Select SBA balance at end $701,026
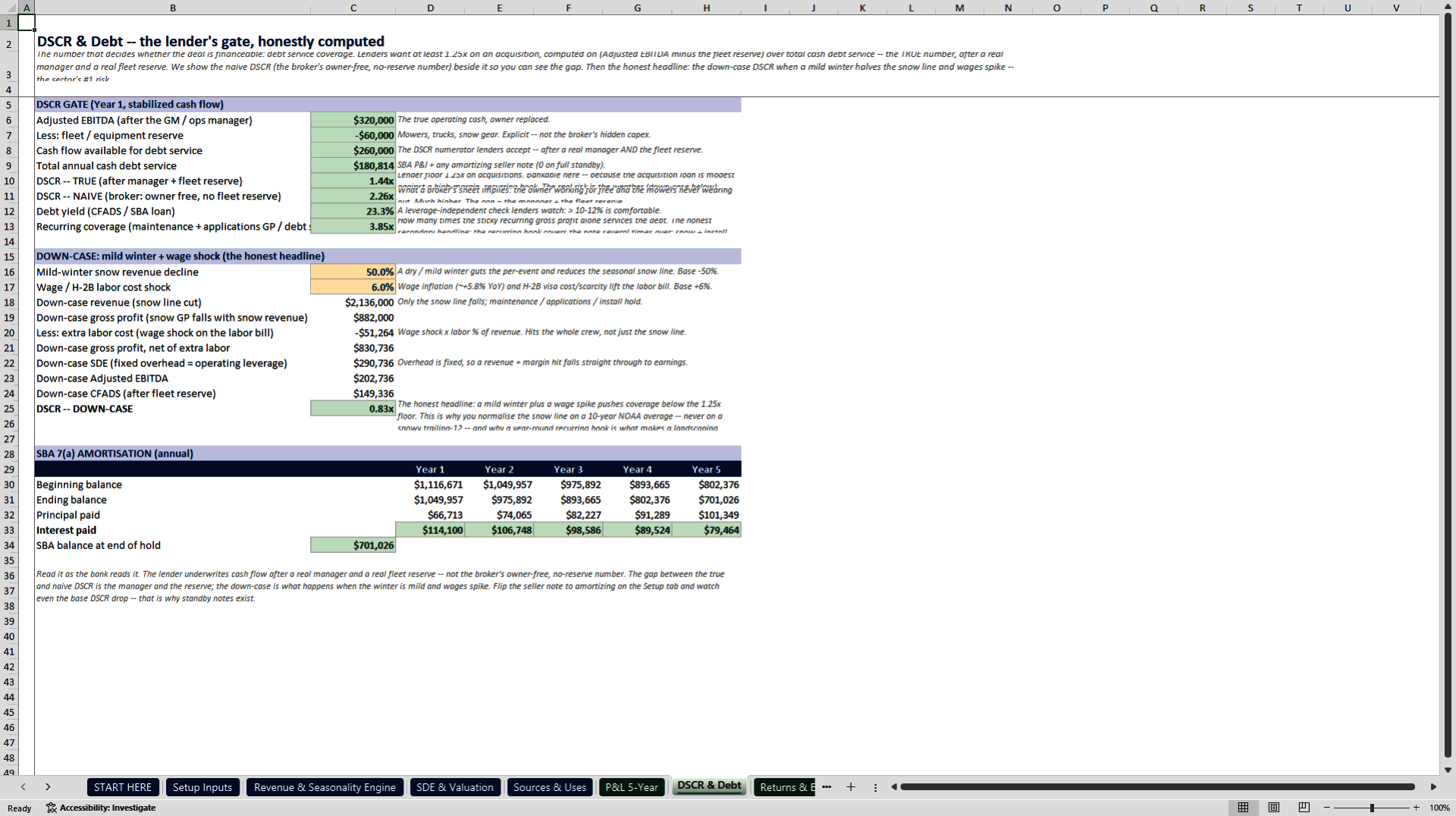Screen dimensions: 1456x816 [x=353, y=545]
